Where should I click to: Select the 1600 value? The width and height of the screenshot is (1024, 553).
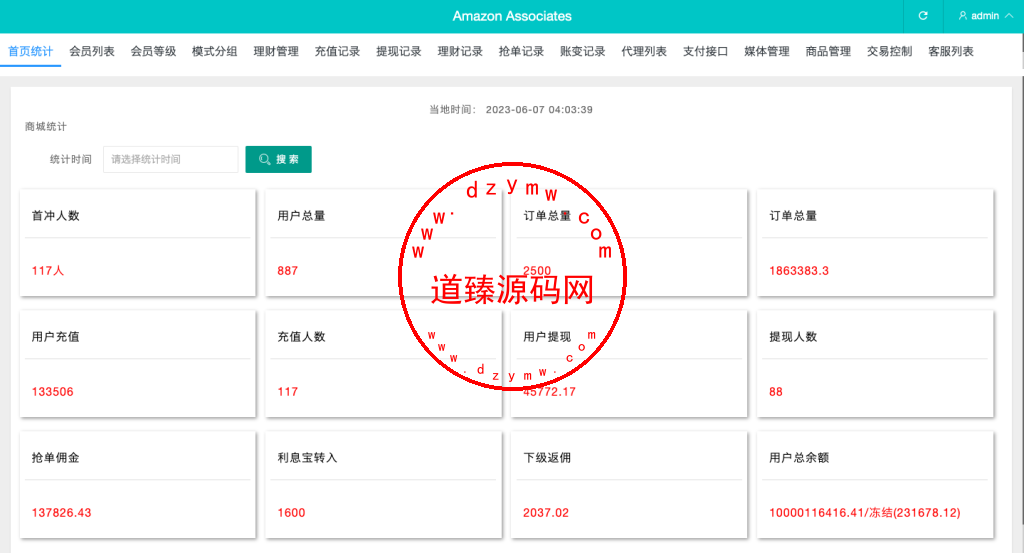(x=291, y=513)
